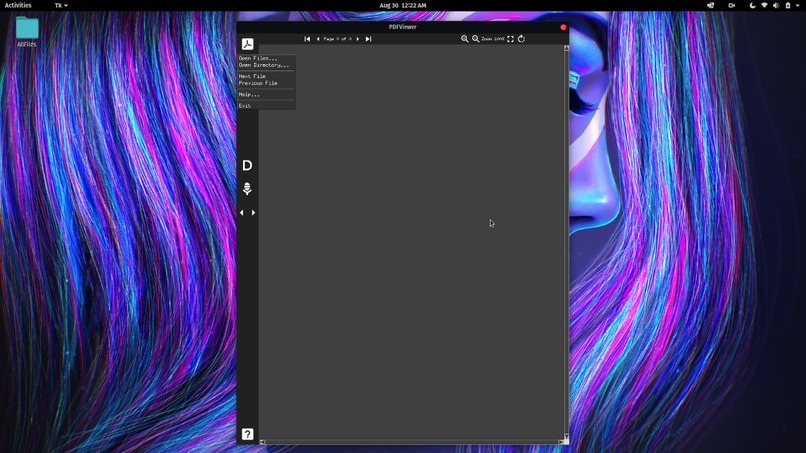This screenshot has height=453, width=806.
Task: Expand the Tk application menu
Action: point(61,5)
